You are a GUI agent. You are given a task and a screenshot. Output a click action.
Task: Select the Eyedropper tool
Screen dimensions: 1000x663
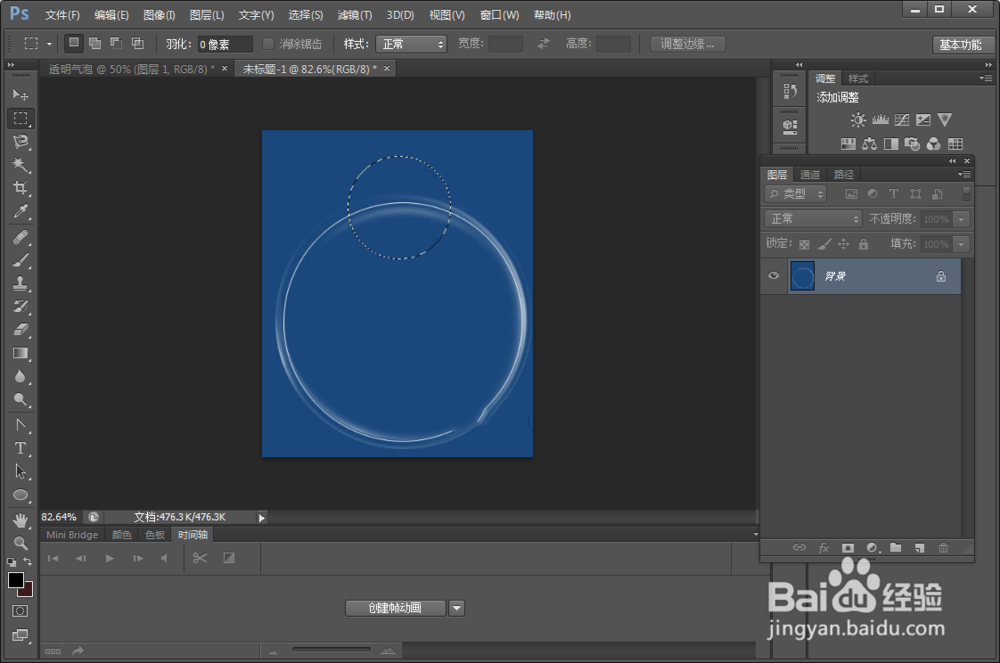[x=20, y=212]
